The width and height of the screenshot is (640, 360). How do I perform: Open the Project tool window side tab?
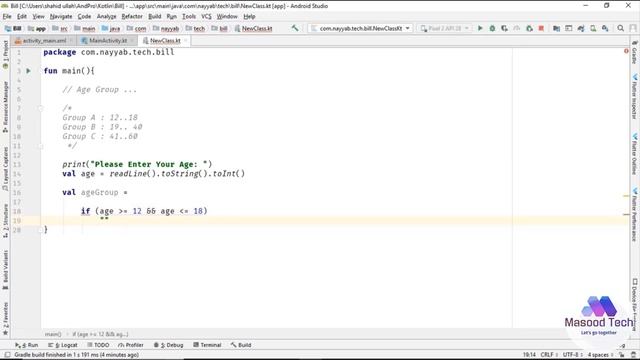(x=5, y=55)
